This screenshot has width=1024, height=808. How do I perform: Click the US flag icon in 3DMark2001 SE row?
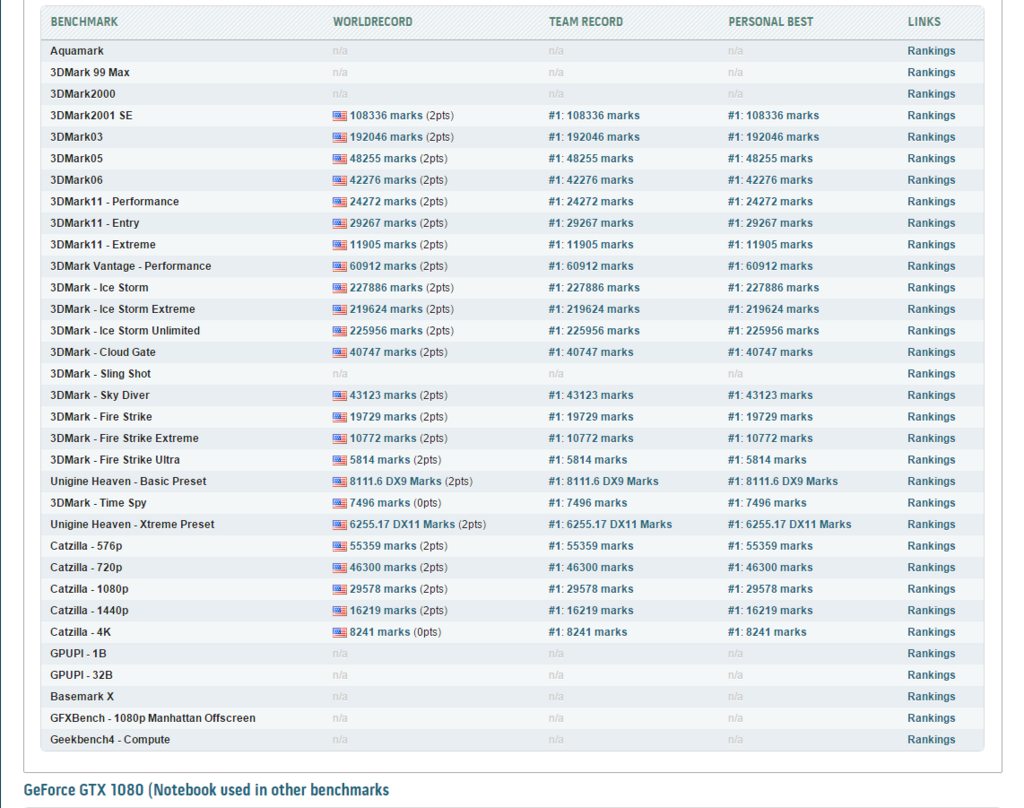click(340, 116)
